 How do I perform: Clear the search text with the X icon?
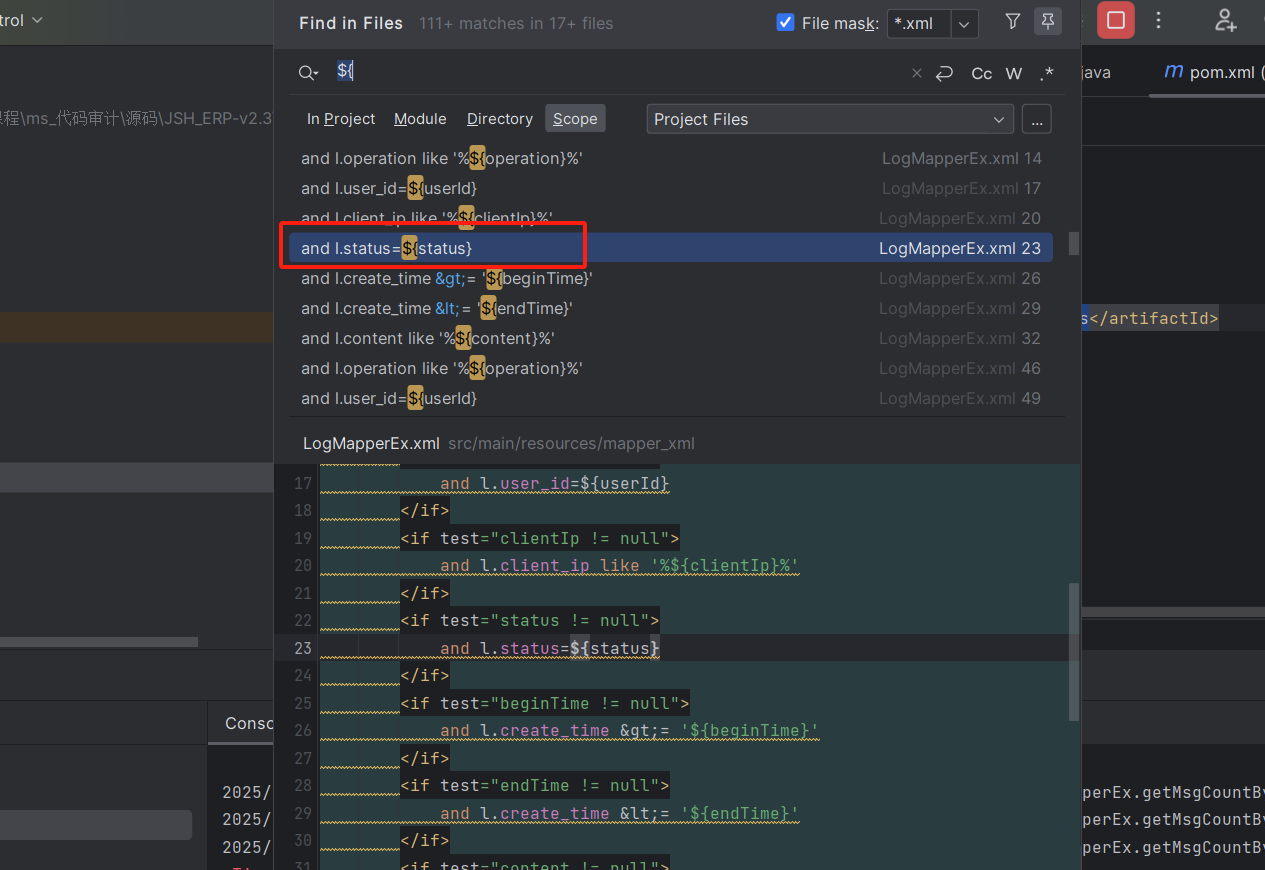916,73
